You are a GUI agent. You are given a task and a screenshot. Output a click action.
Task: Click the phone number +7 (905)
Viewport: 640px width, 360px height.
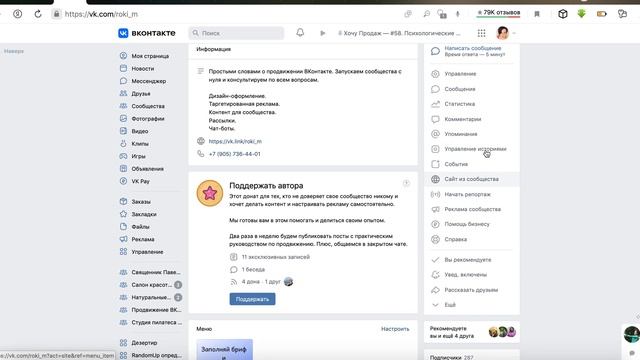[x=234, y=154]
